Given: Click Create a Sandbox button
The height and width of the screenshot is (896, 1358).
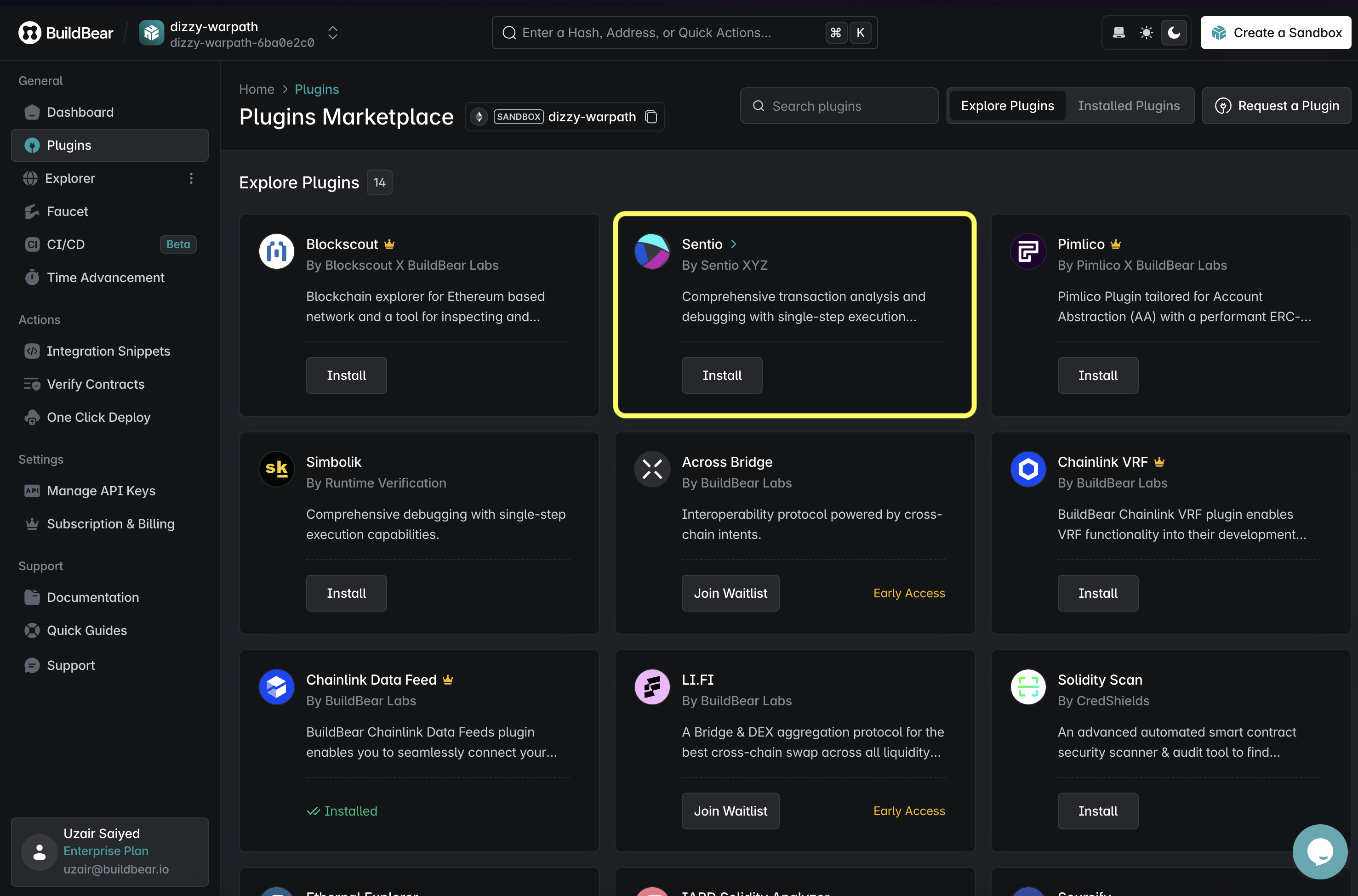Looking at the screenshot, I should [1276, 33].
